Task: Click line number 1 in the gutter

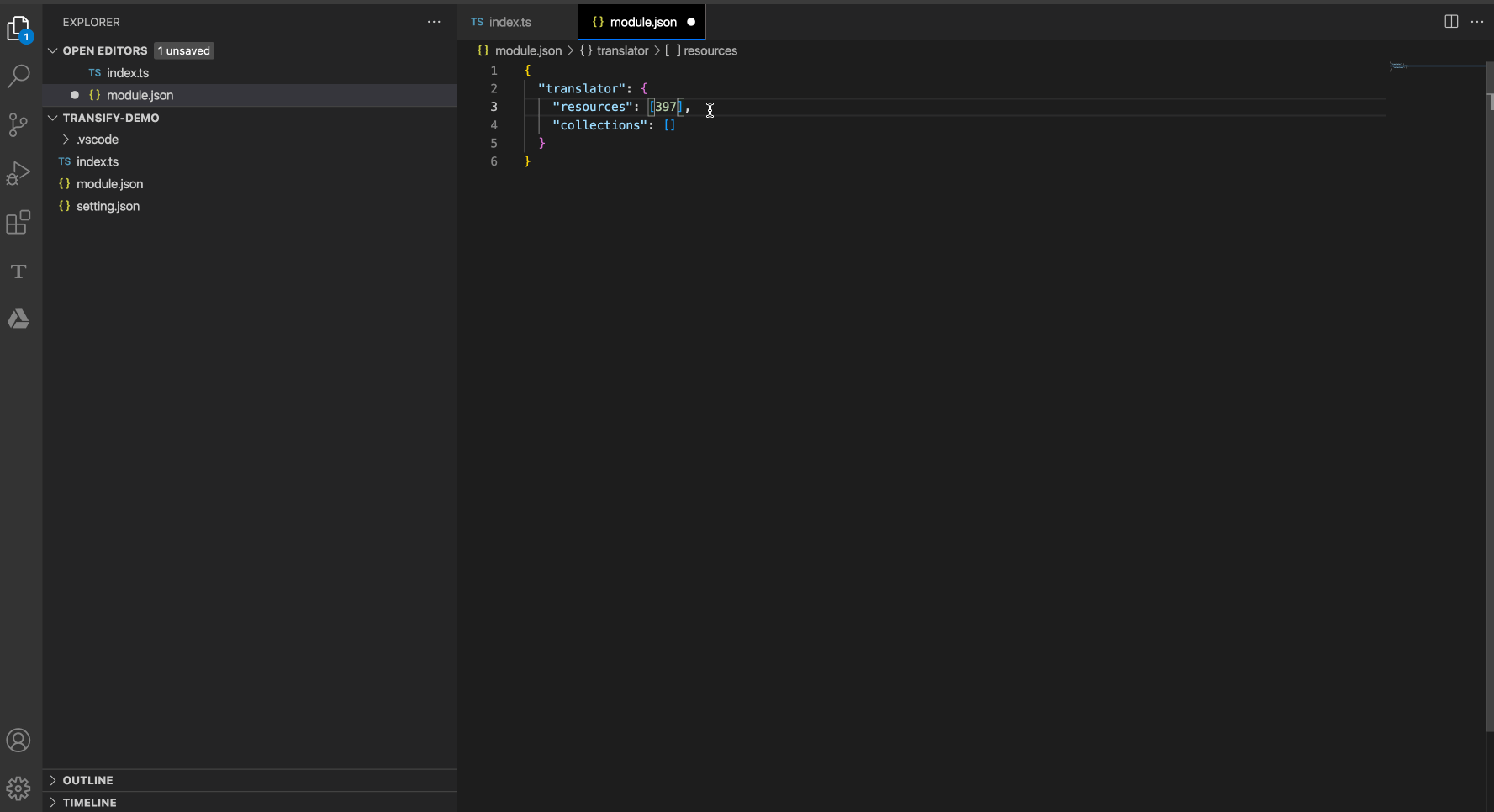Action: point(494,71)
